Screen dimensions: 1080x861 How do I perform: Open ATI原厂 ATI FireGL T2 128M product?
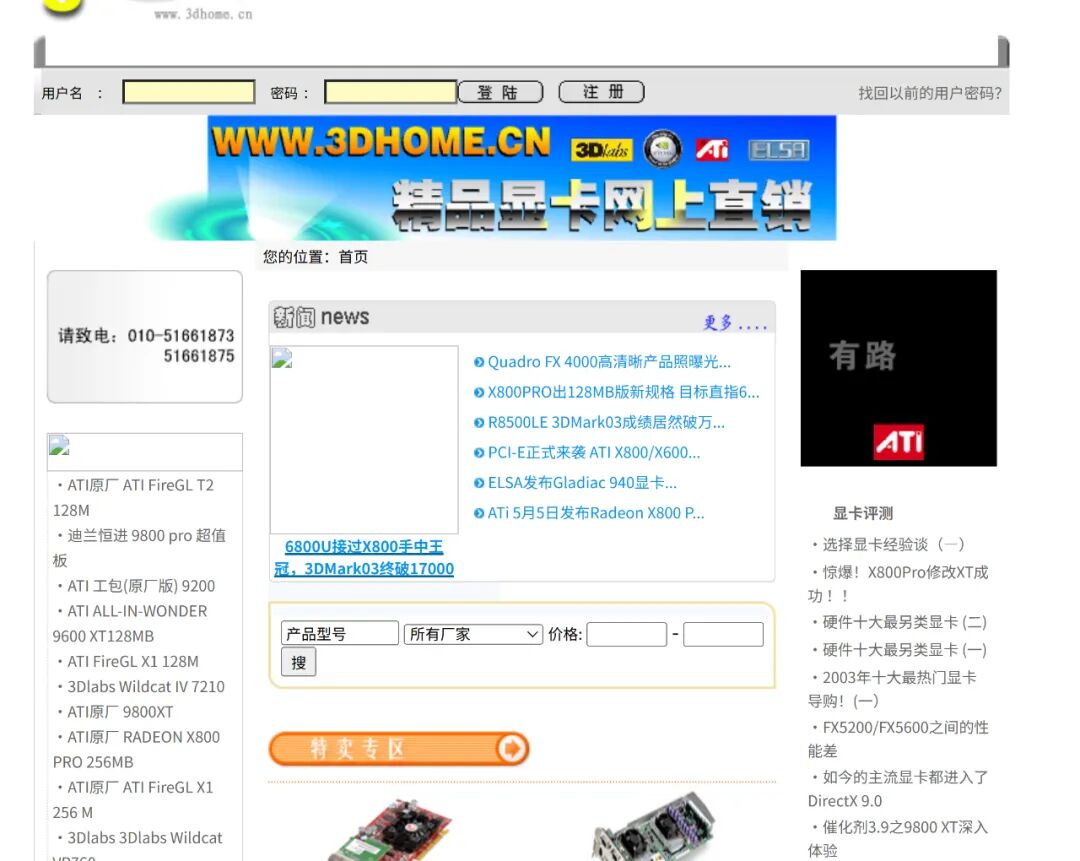pos(134,497)
